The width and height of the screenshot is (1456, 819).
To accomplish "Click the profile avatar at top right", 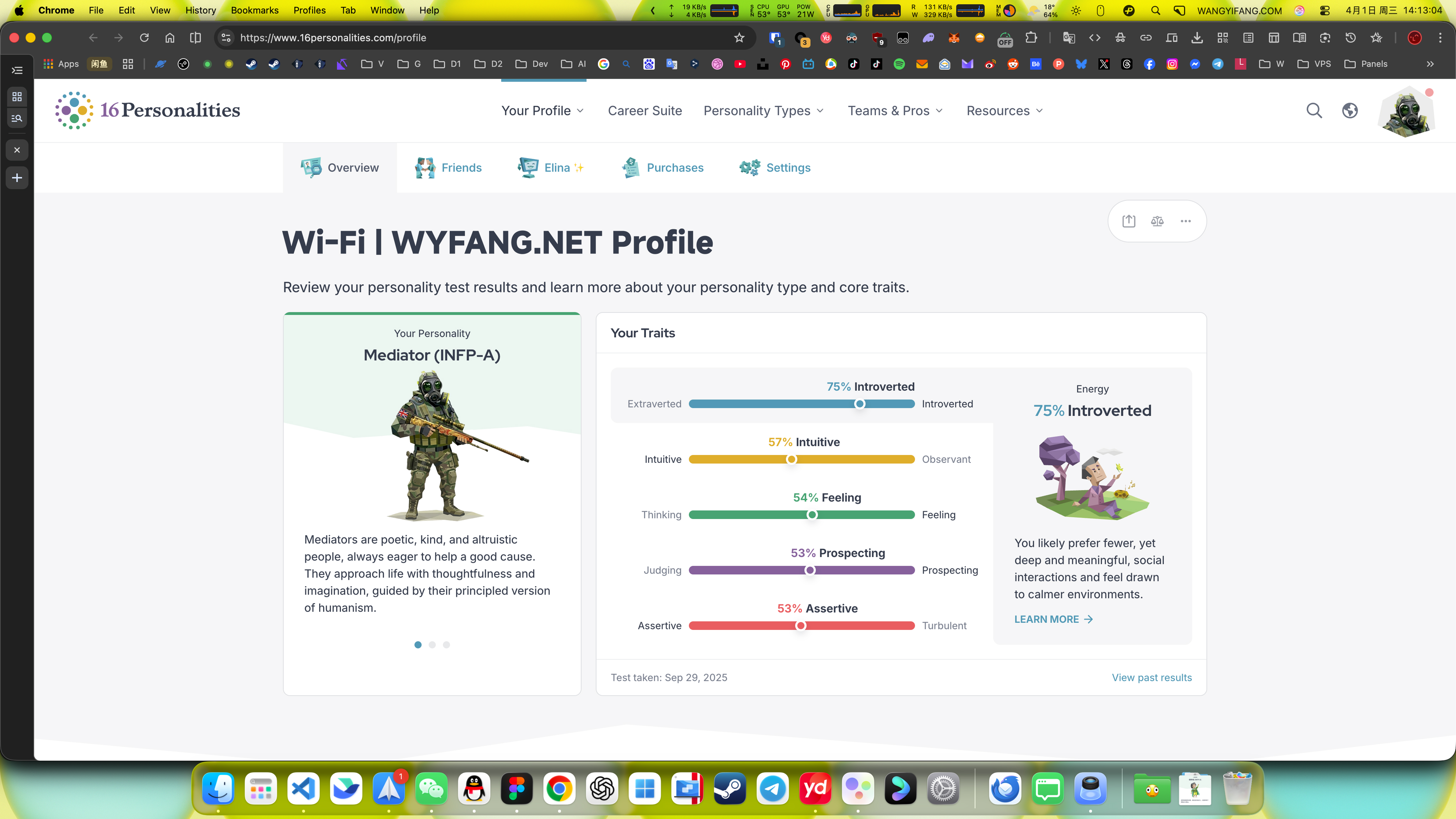I will click(x=1406, y=111).
